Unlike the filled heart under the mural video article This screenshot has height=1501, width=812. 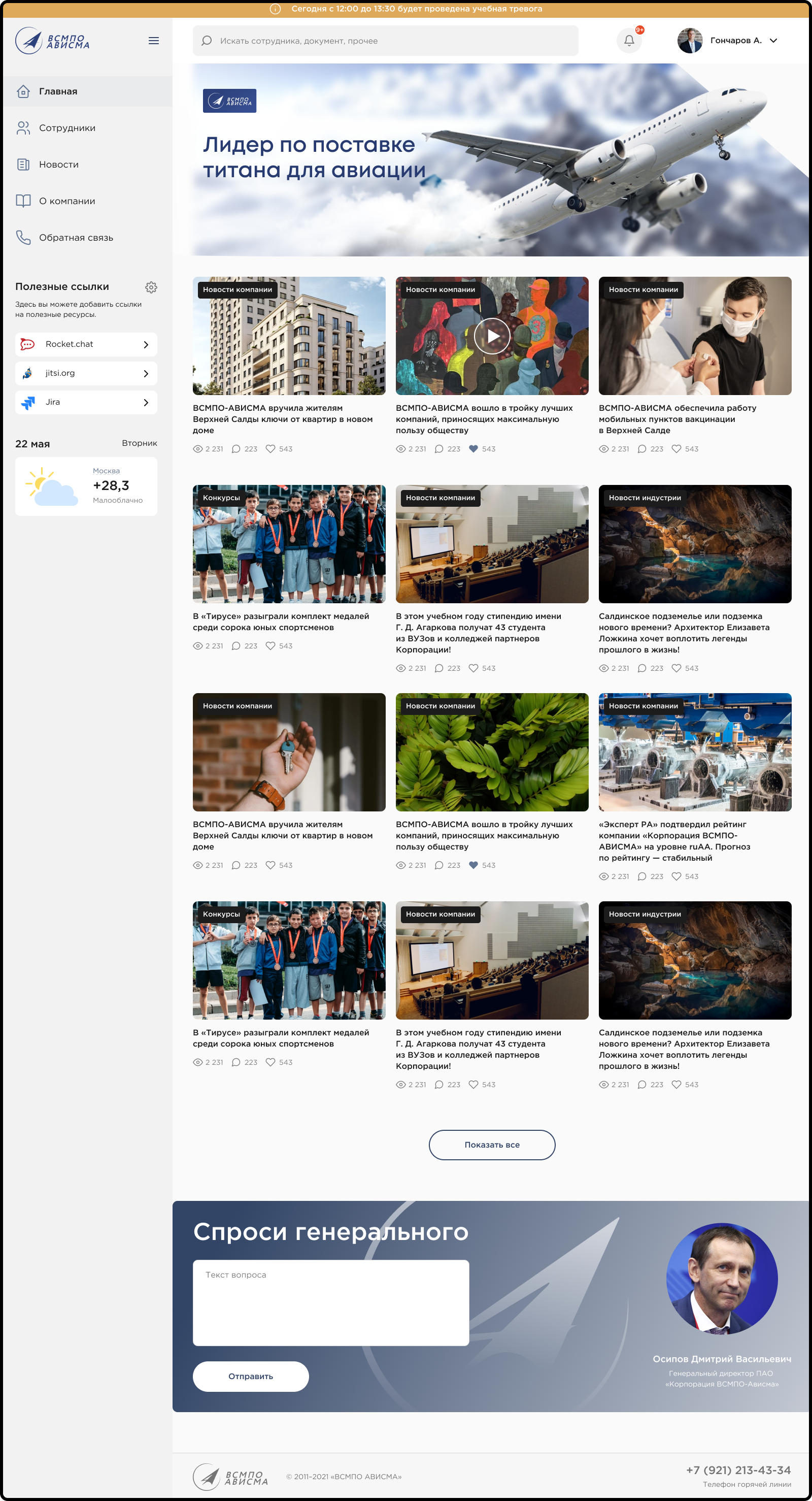[x=473, y=449]
